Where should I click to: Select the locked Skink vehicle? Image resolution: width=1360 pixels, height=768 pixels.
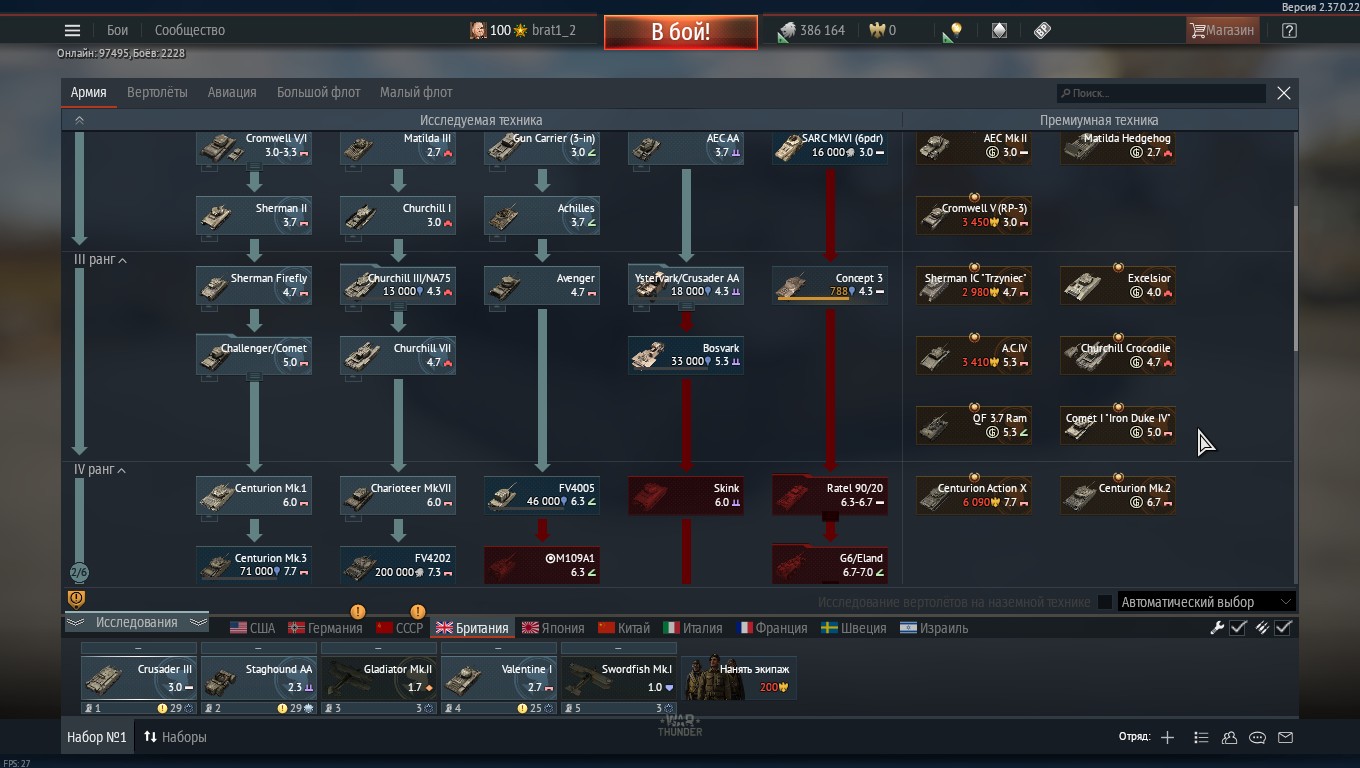686,495
